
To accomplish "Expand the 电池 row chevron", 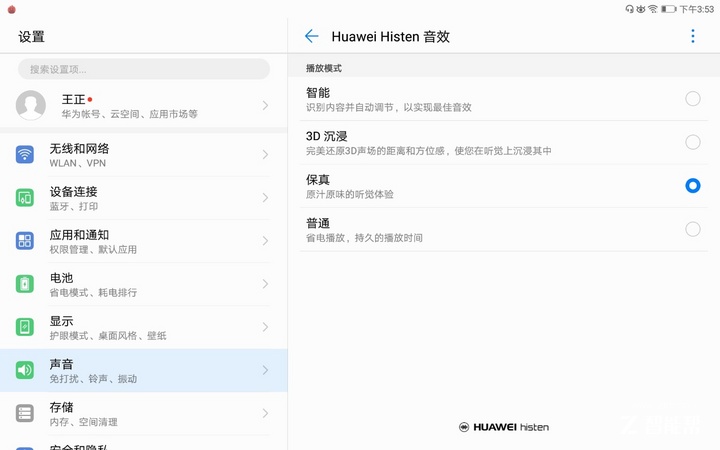I will [265, 284].
